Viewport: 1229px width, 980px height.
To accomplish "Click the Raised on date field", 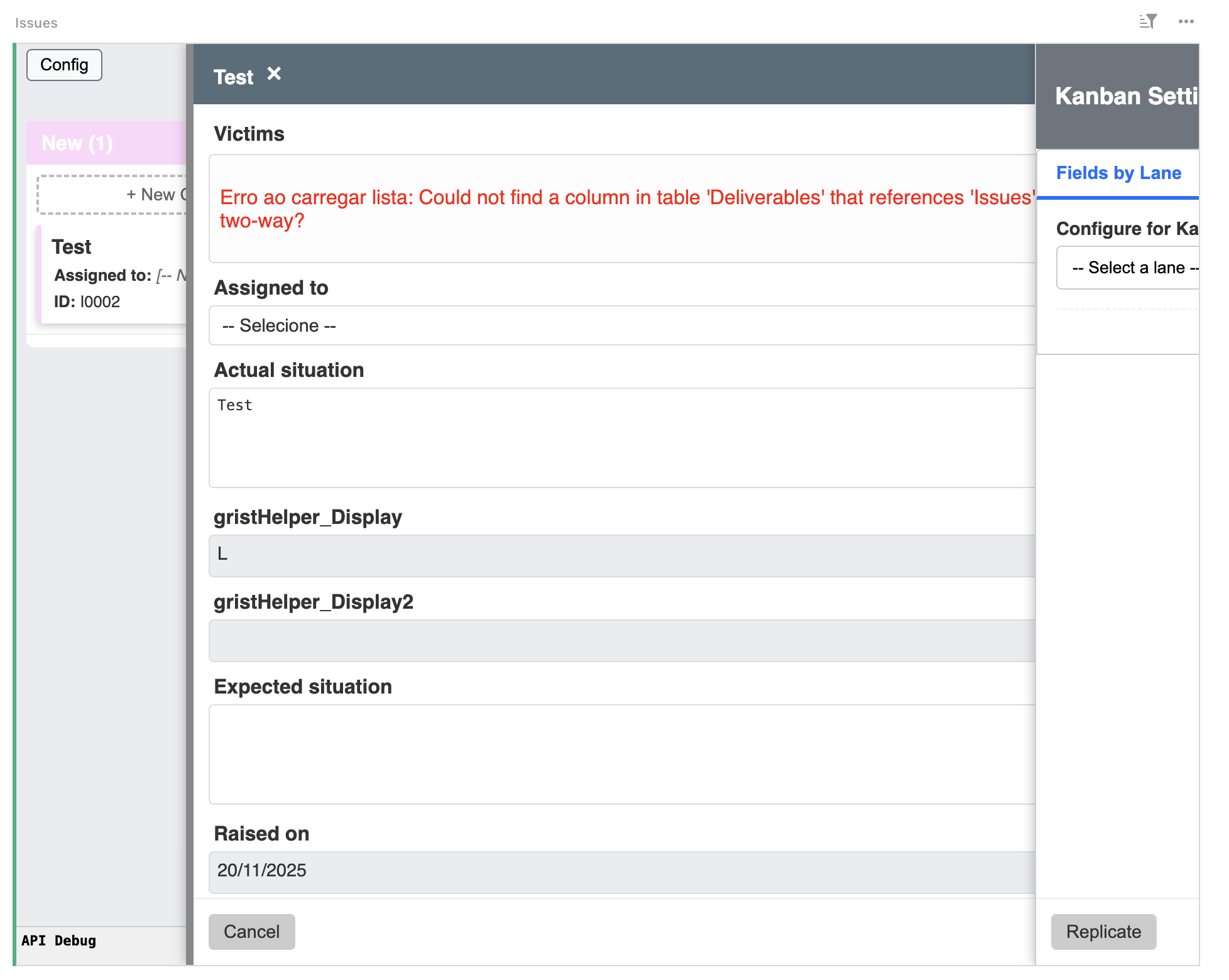I will [621, 871].
